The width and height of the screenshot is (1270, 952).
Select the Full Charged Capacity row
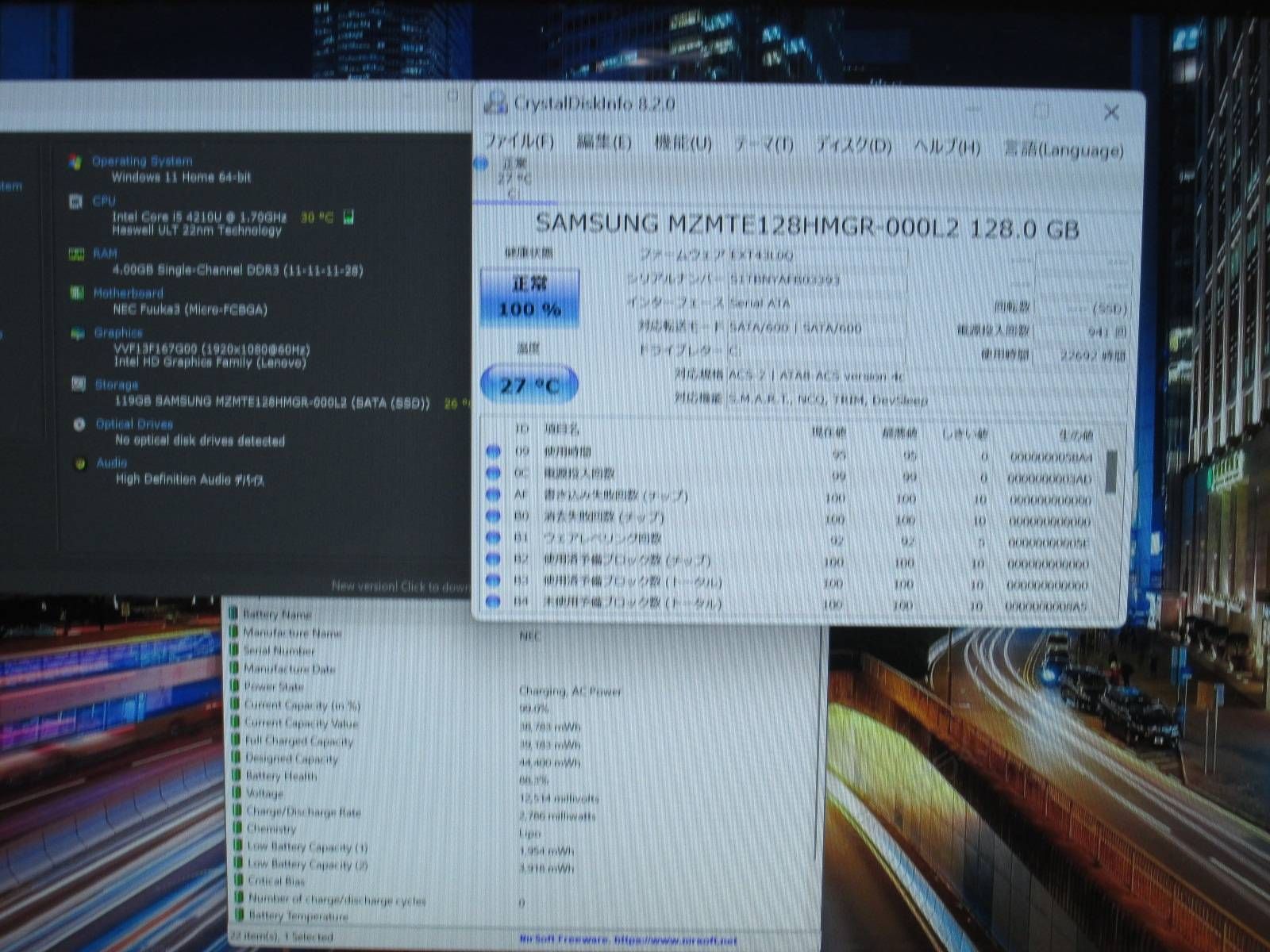pyautogui.click(x=524, y=742)
